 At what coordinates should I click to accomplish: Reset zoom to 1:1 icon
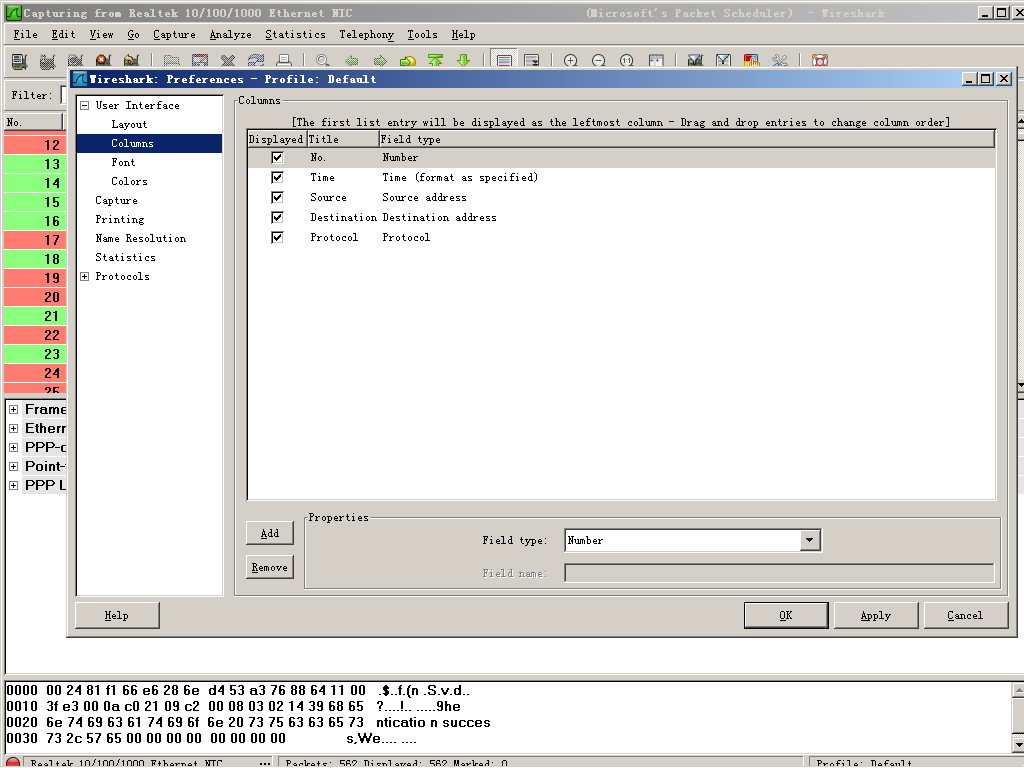click(x=627, y=61)
